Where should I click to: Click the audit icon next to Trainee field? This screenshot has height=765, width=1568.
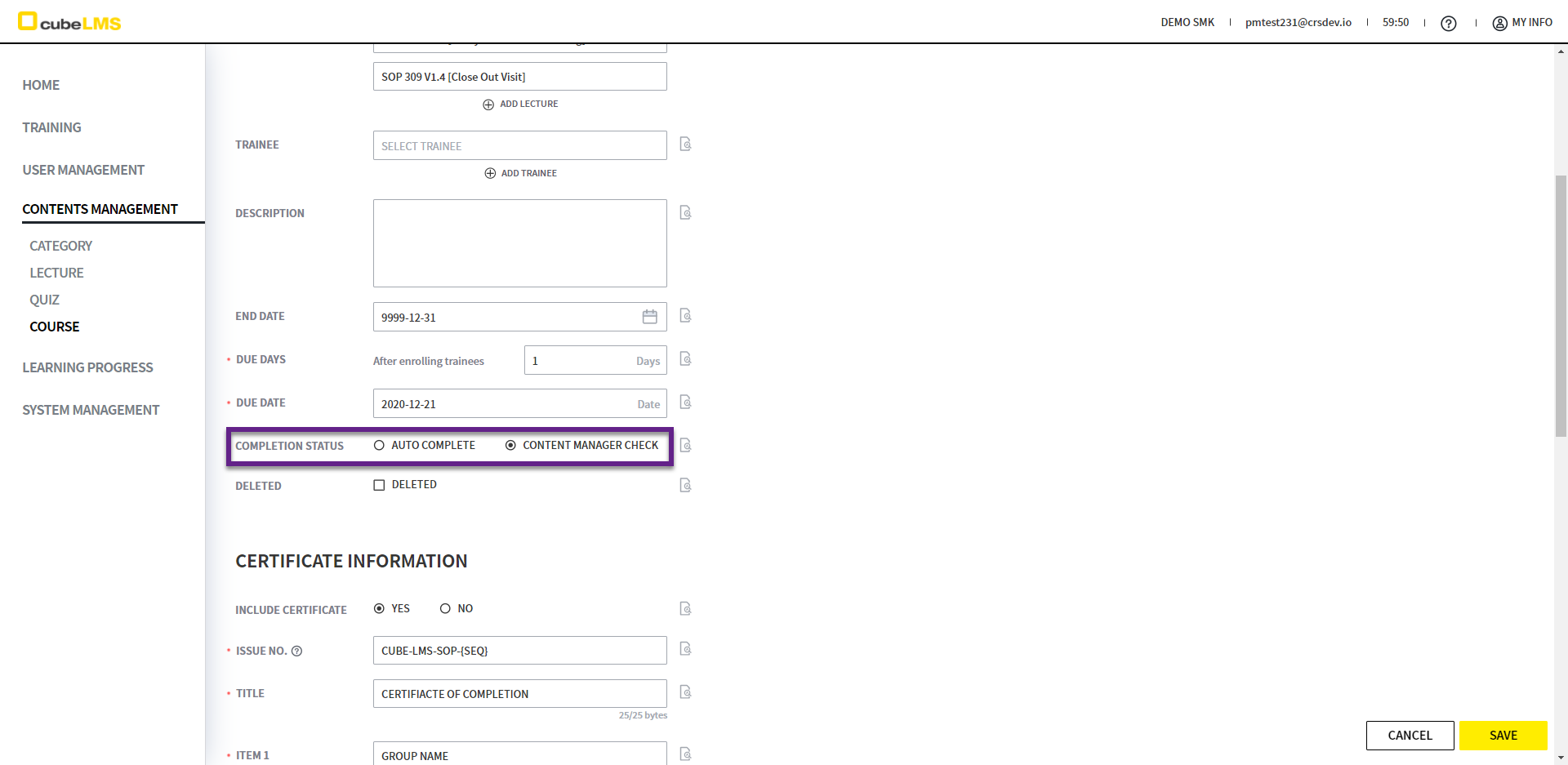pos(685,145)
